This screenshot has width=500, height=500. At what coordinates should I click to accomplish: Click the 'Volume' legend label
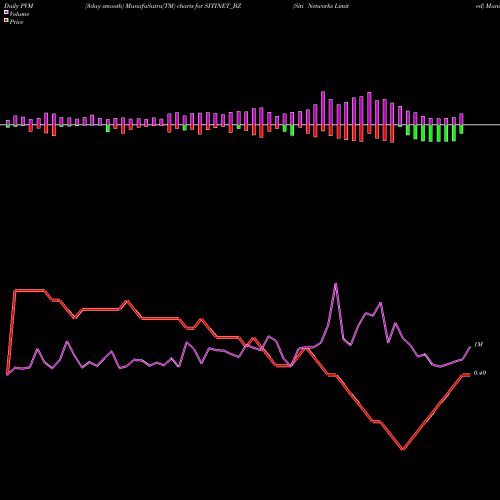pos(19,14)
